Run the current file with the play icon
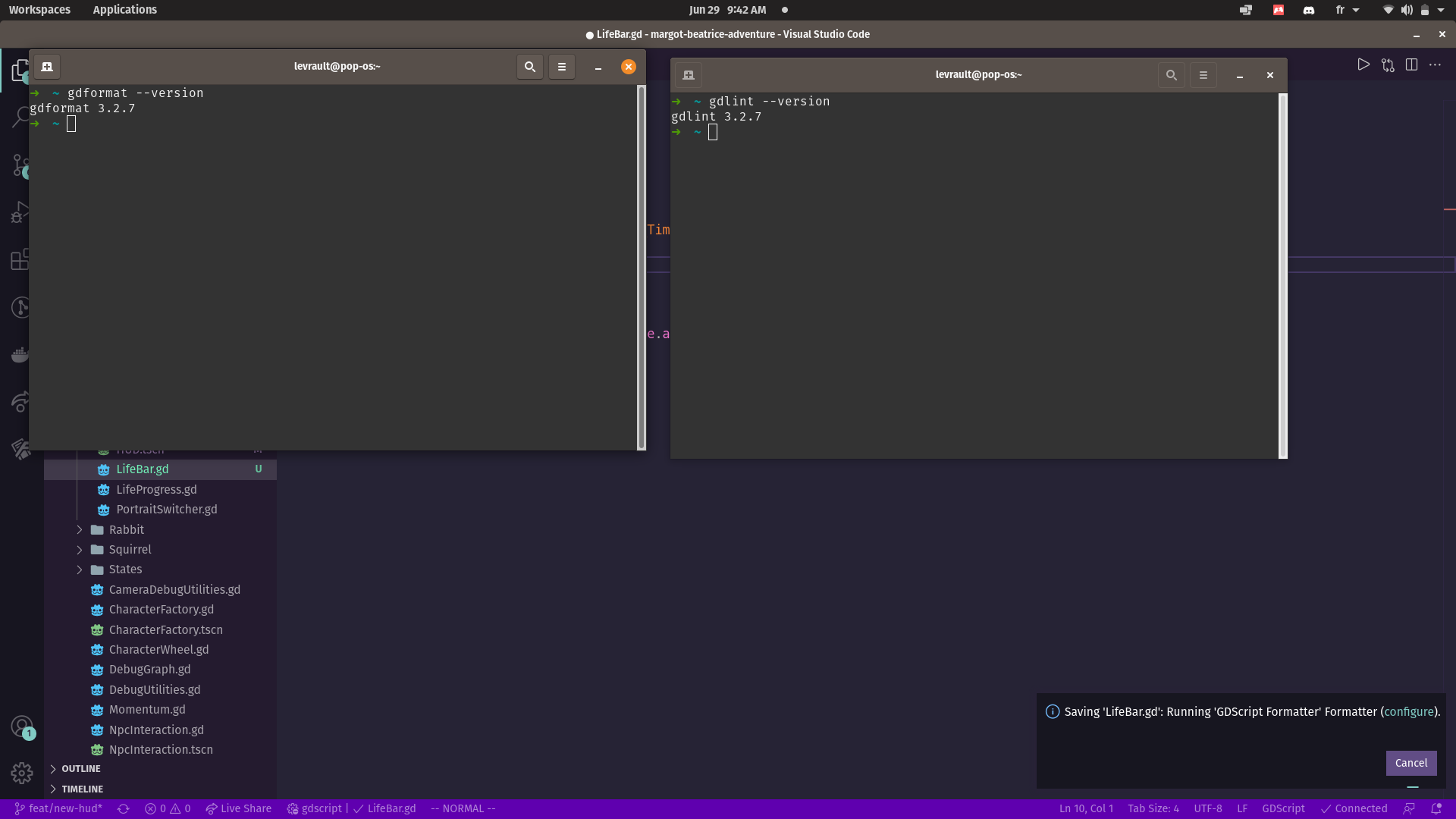This screenshot has height=819, width=1456. click(x=1363, y=64)
